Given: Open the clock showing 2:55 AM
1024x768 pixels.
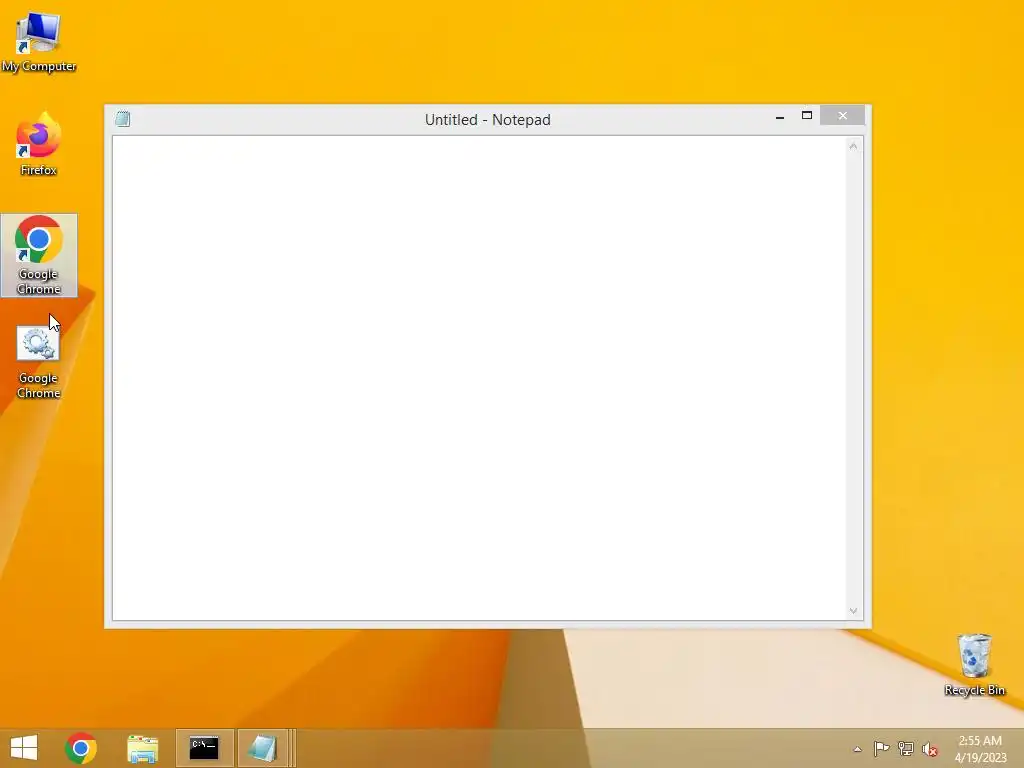Looking at the screenshot, I should [980, 749].
